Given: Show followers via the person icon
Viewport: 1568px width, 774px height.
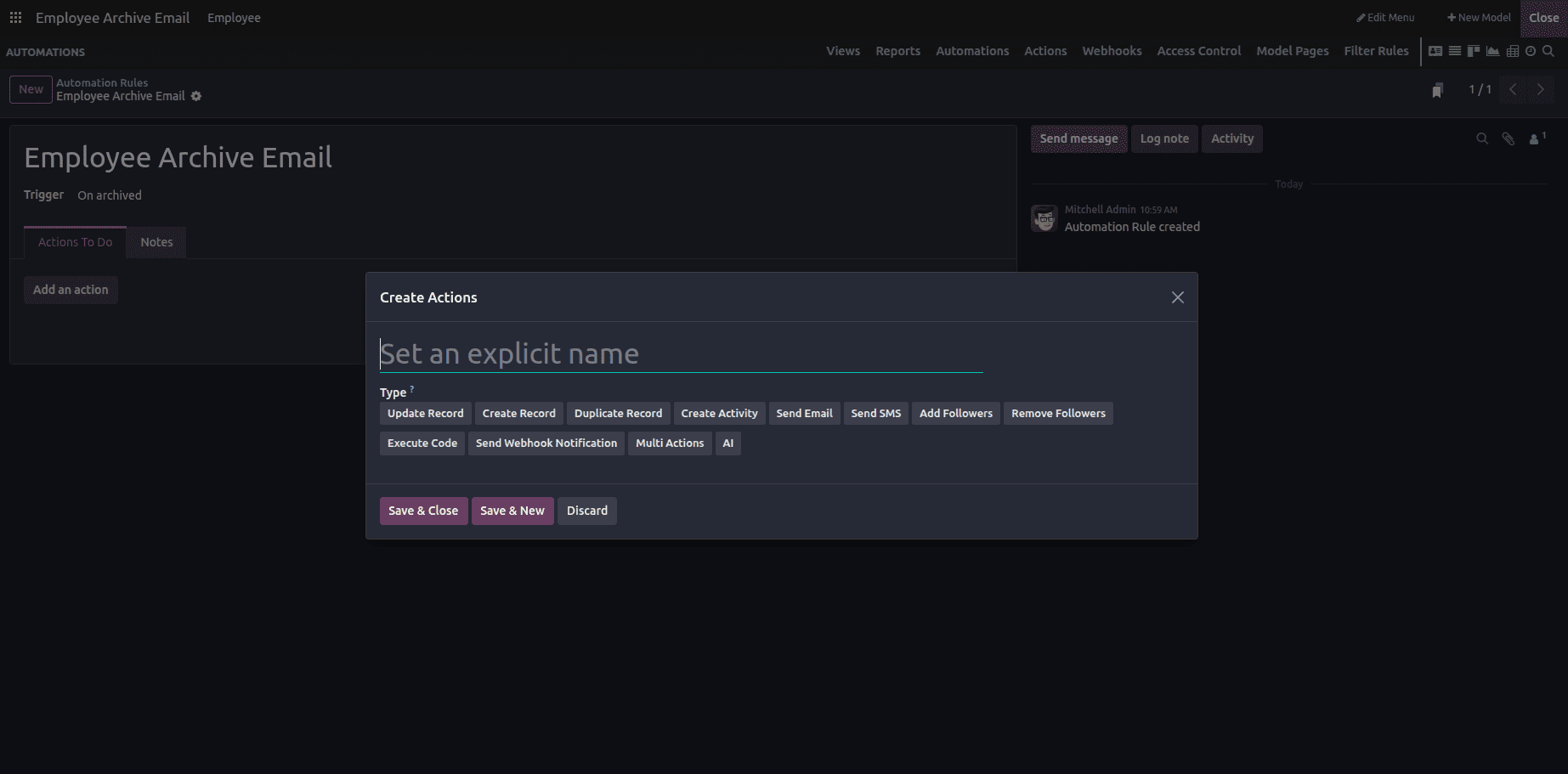Looking at the screenshot, I should (1534, 138).
